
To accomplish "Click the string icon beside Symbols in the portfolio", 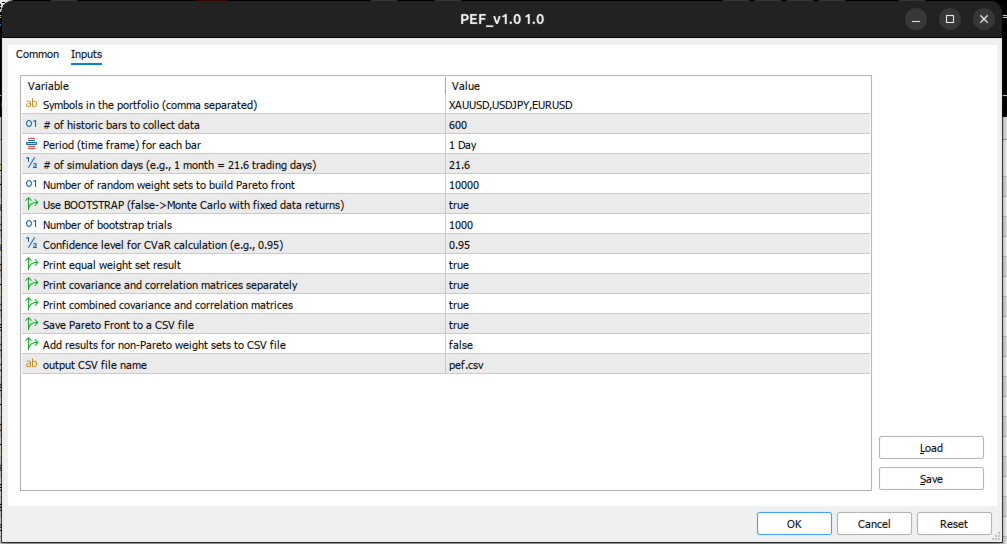I will pyautogui.click(x=31, y=104).
